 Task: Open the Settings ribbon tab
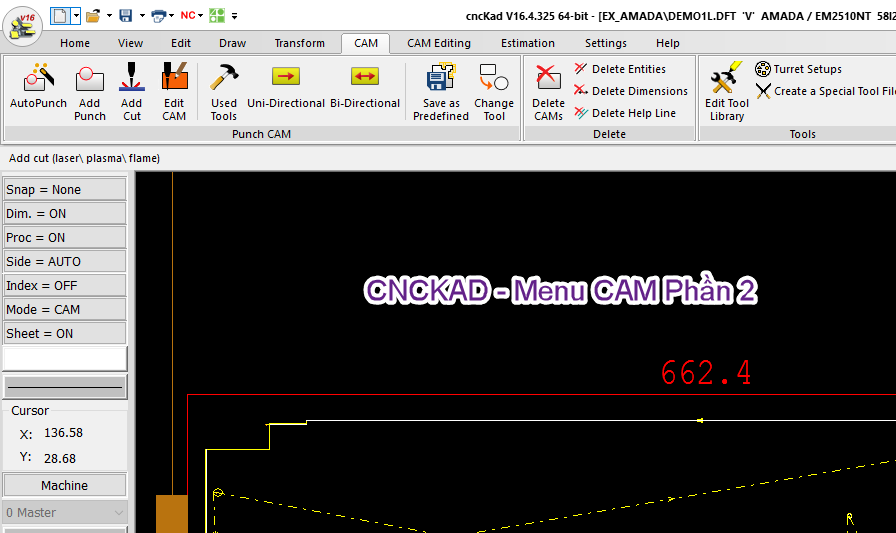tap(606, 43)
